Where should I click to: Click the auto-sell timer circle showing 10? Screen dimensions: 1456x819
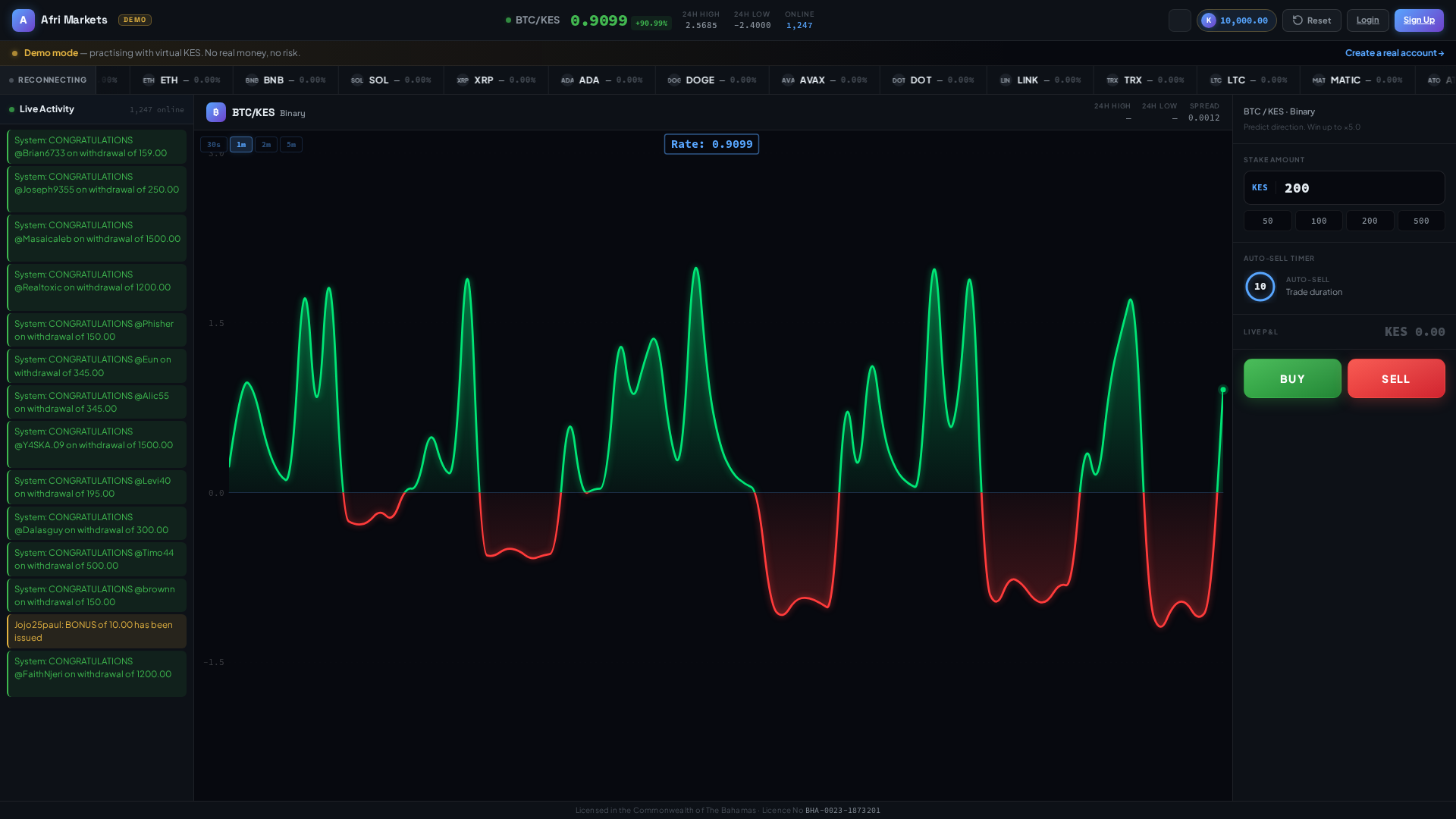(x=1260, y=287)
